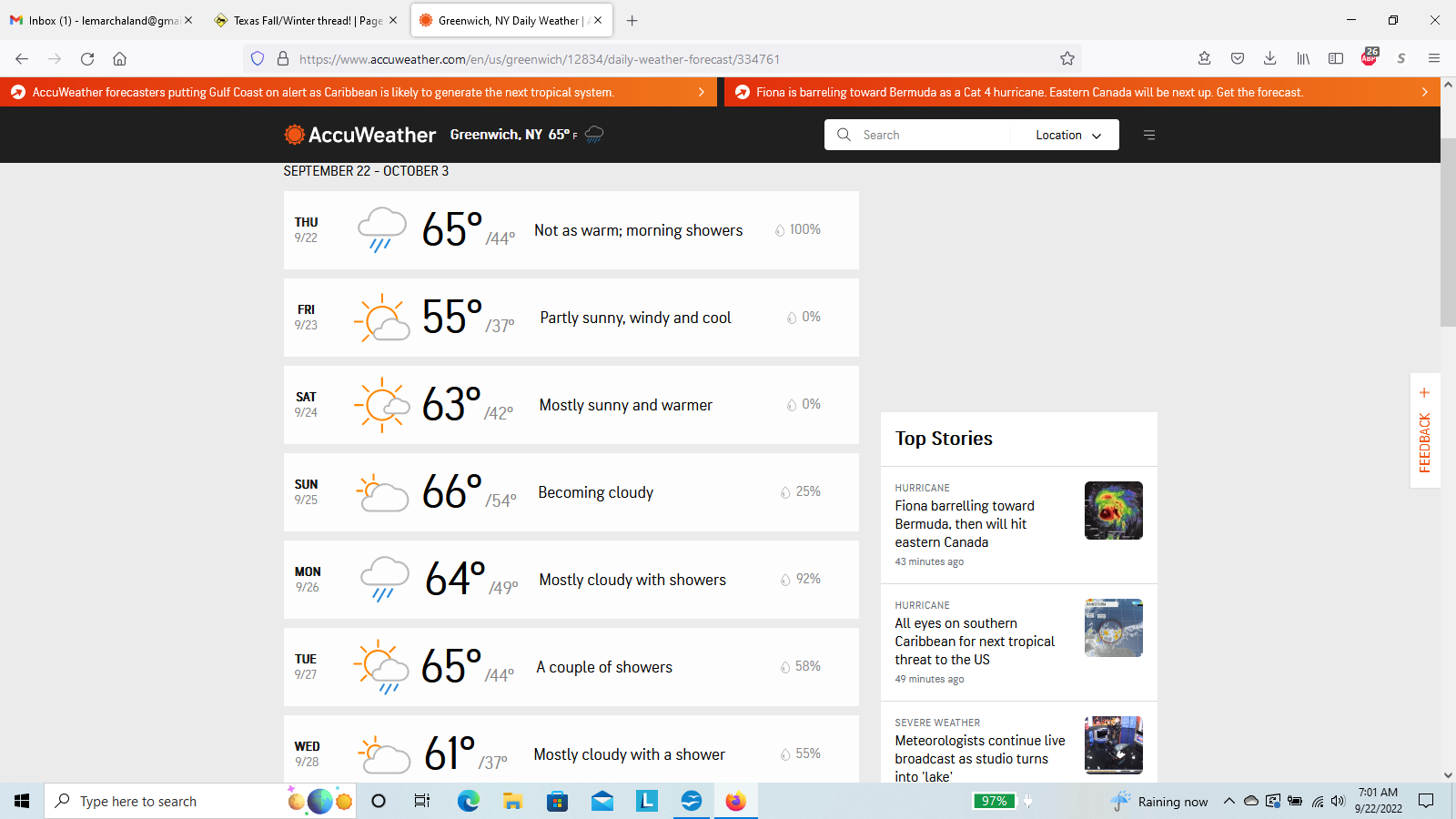Open the Fiona barrelling toward Bermuda story
The image size is (1456, 819).
tap(965, 524)
